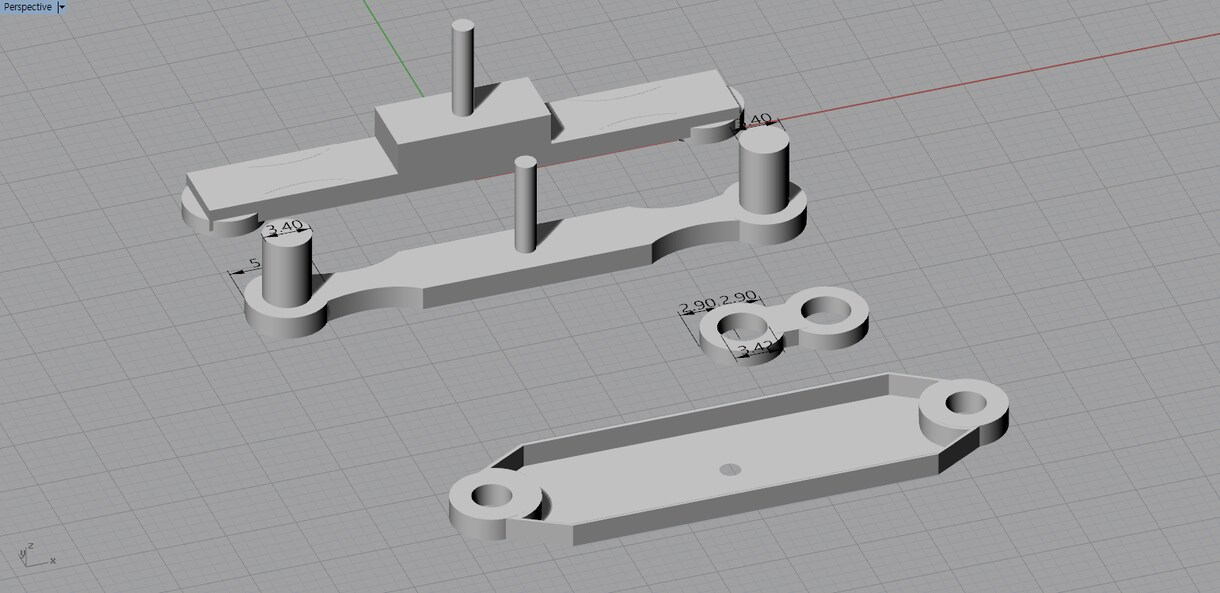Screen dimensions: 1220x593
Task: Pick the thin pin on the curved link bar
Action: pyautogui.click(x=525, y=203)
